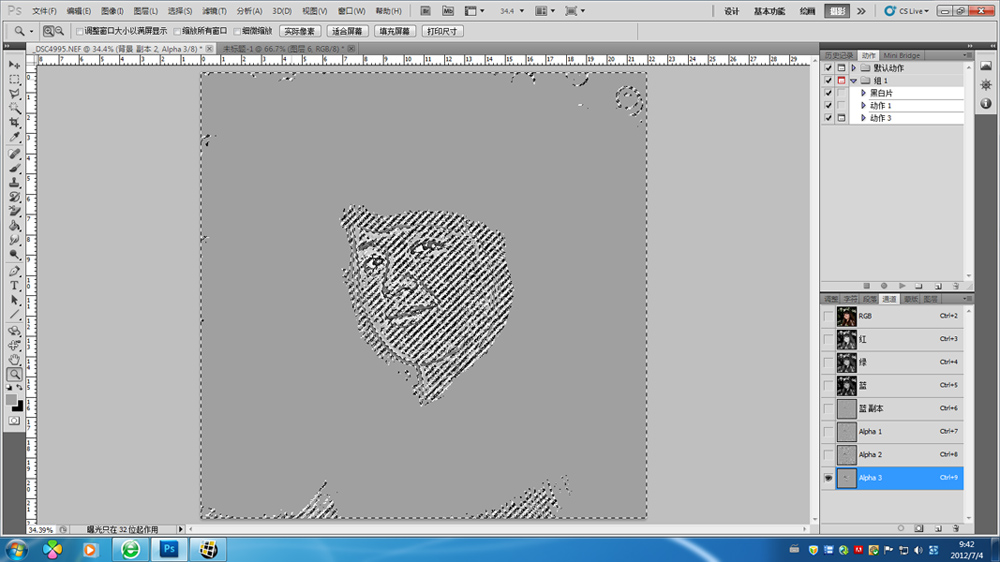Select the Crop tool in the toolbox
The height and width of the screenshot is (562, 1000).
click(x=15, y=122)
